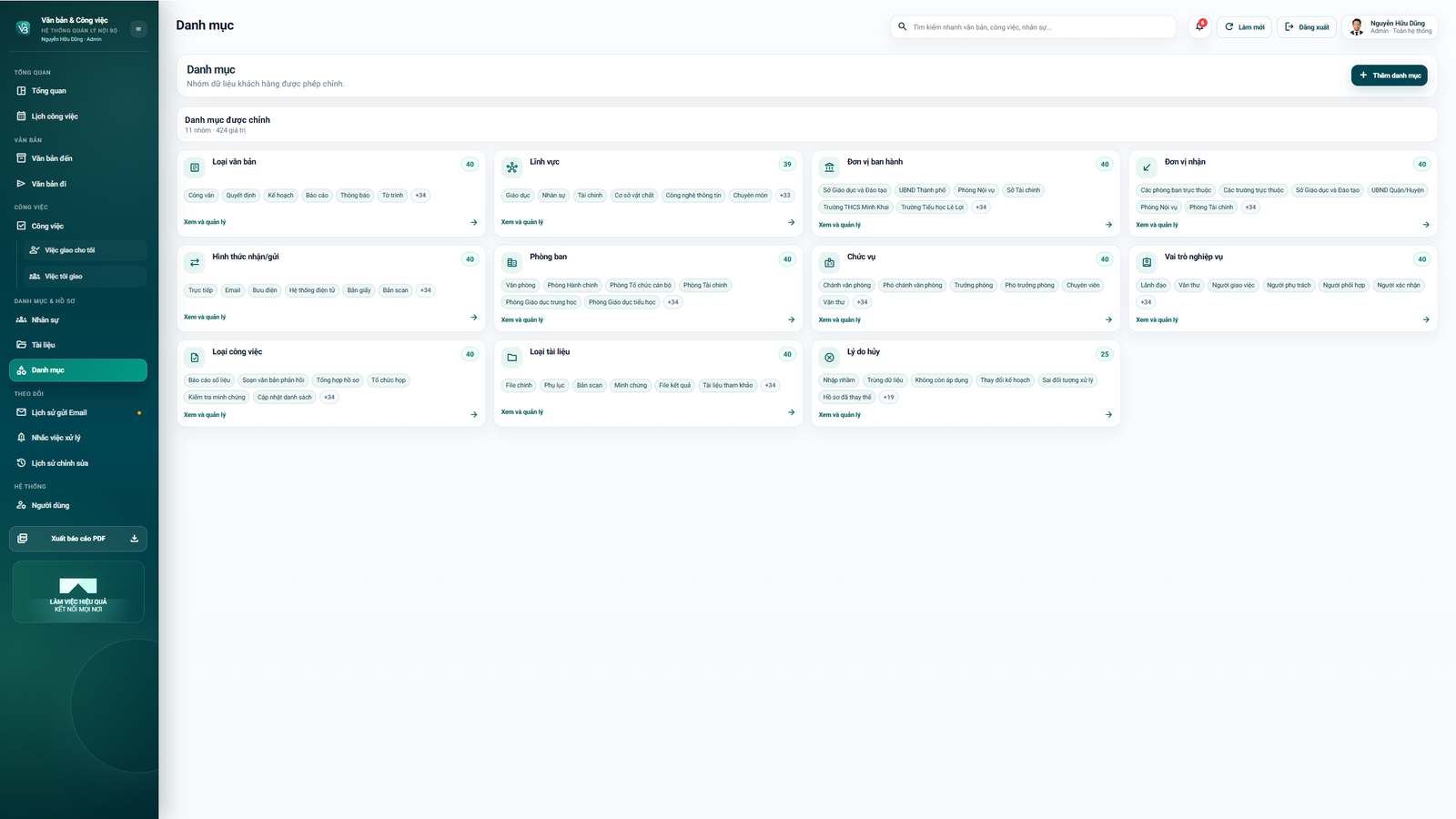Click the Lý do hủy cancel icon

coord(829,358)
